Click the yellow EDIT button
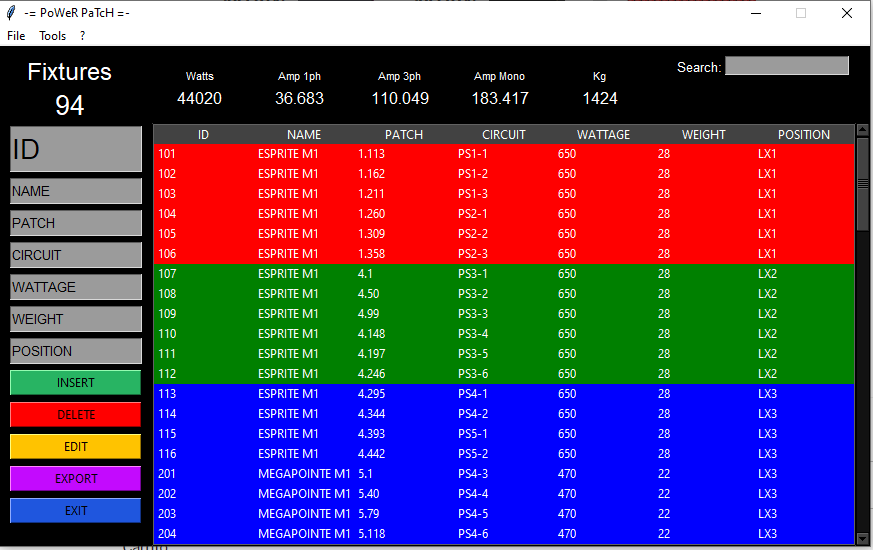This screenshot has height=550, width=873. click(x=76, y=447)
